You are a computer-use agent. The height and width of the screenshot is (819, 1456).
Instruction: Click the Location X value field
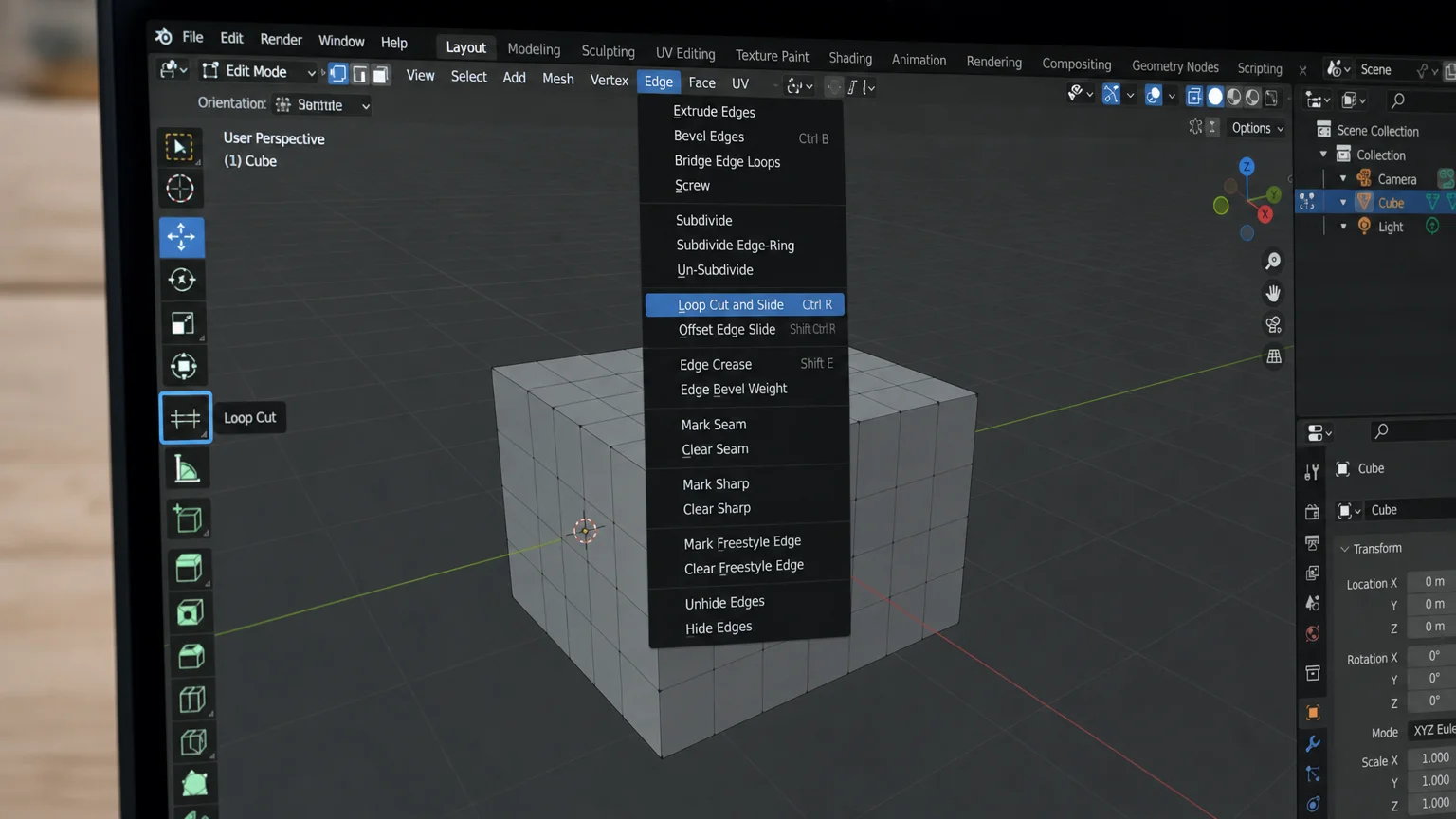pyautogui.click(x=1431, y=582)
